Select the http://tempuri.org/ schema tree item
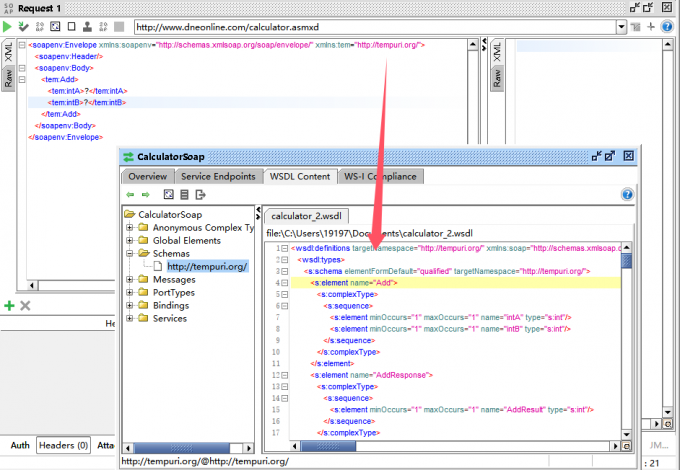This screenshot has height=470, width=680. click(x=207, y=266)
